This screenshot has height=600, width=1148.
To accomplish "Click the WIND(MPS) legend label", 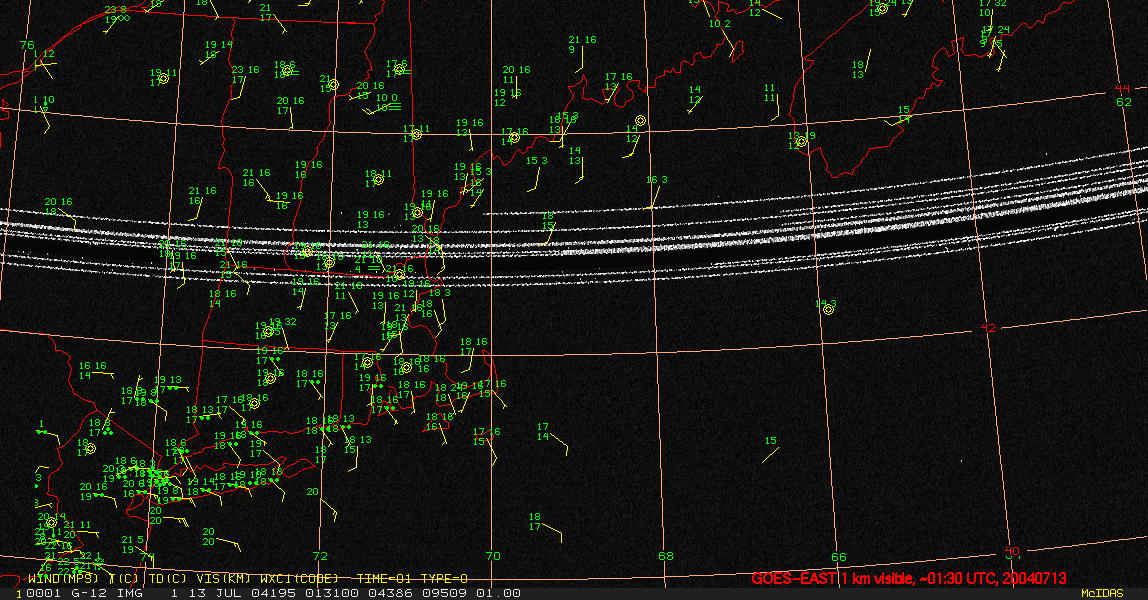I will click(63, 579).
